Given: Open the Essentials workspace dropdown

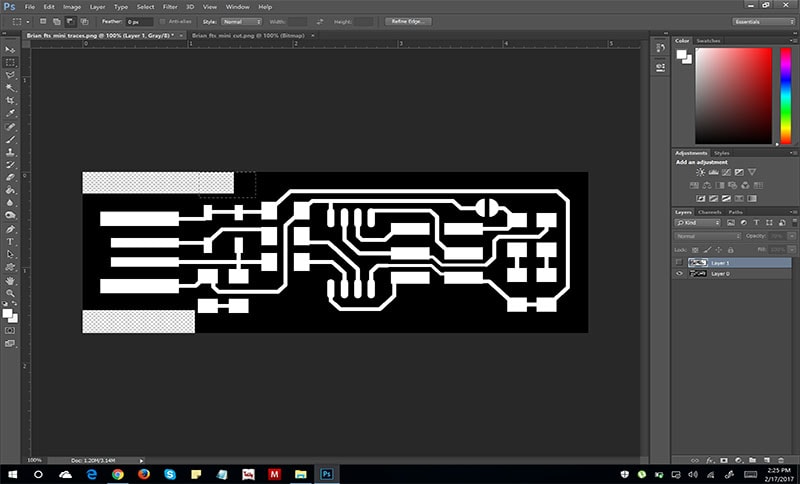Looking at the screenshot, I should click(x=763, y=21).
